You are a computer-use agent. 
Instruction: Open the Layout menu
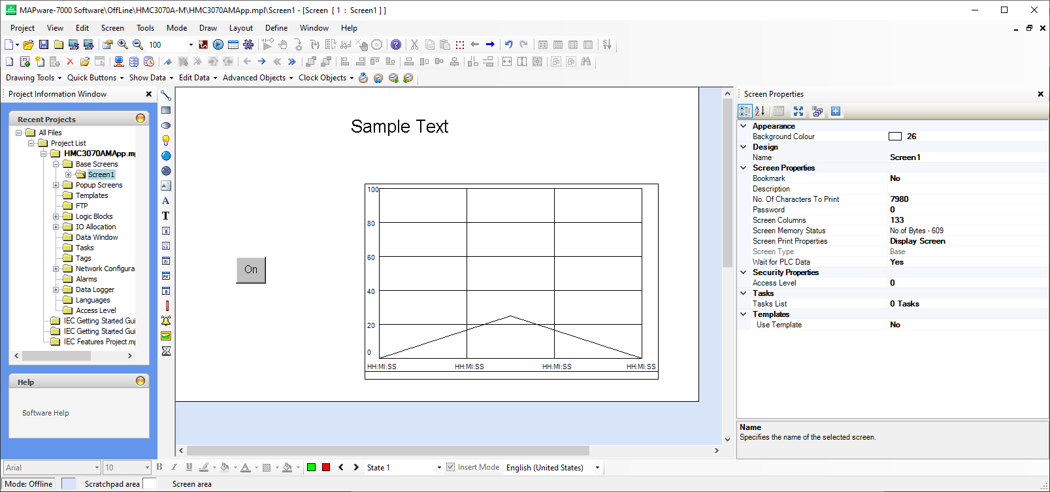(x=240, y=28)
